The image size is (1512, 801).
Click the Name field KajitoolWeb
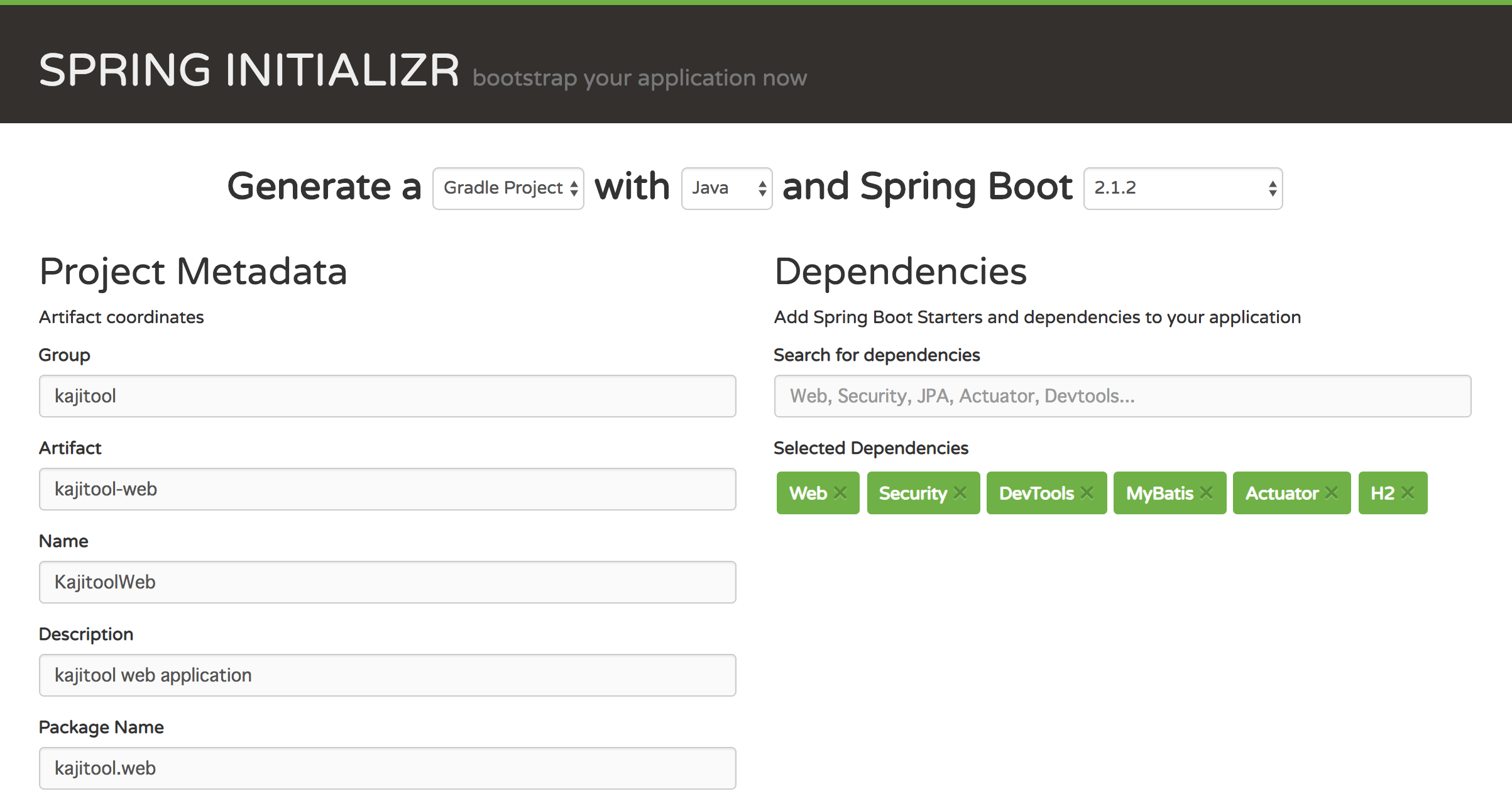(387, 582)
